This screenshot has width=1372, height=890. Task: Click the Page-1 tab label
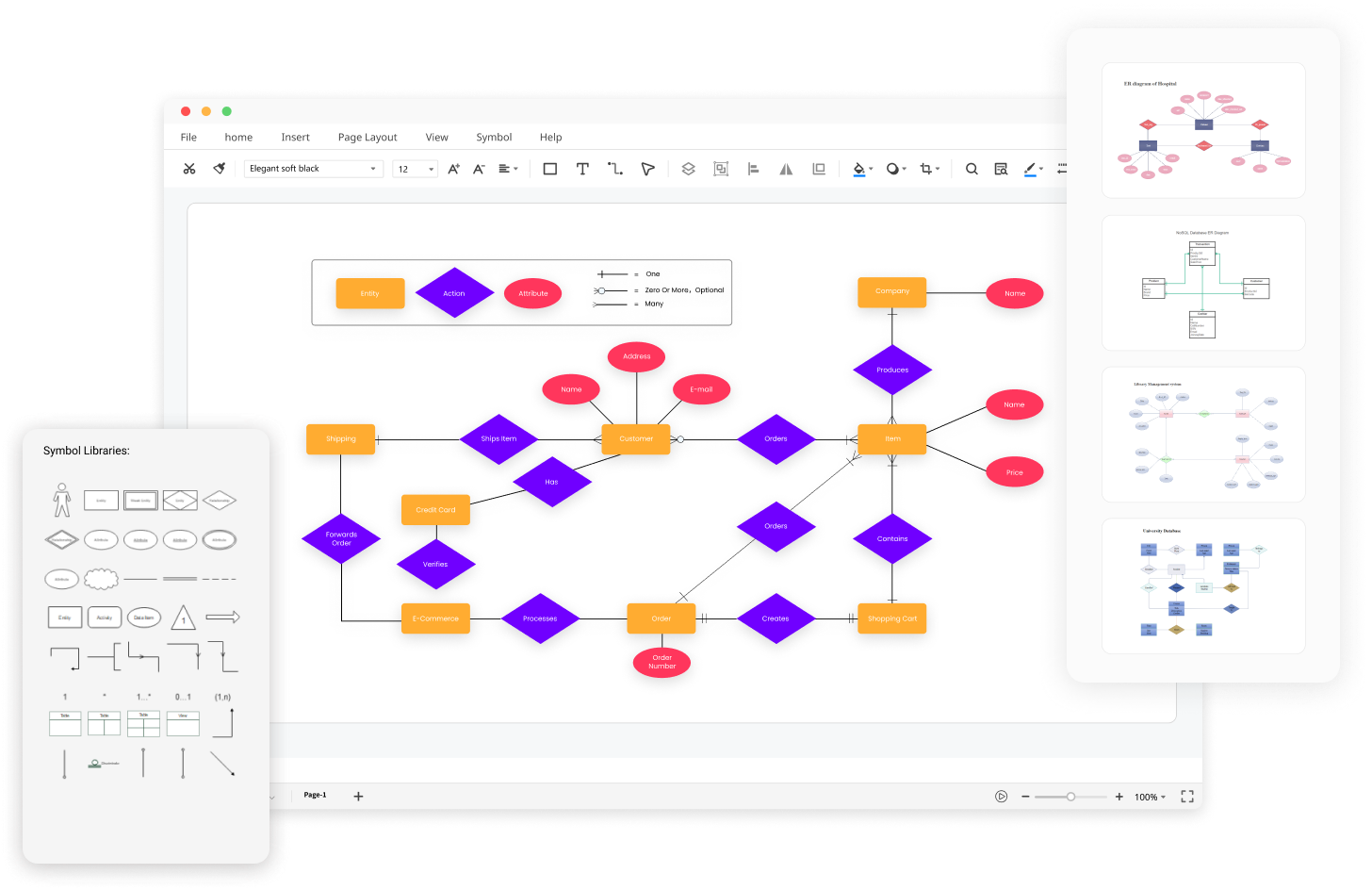(x=314, y=795)
